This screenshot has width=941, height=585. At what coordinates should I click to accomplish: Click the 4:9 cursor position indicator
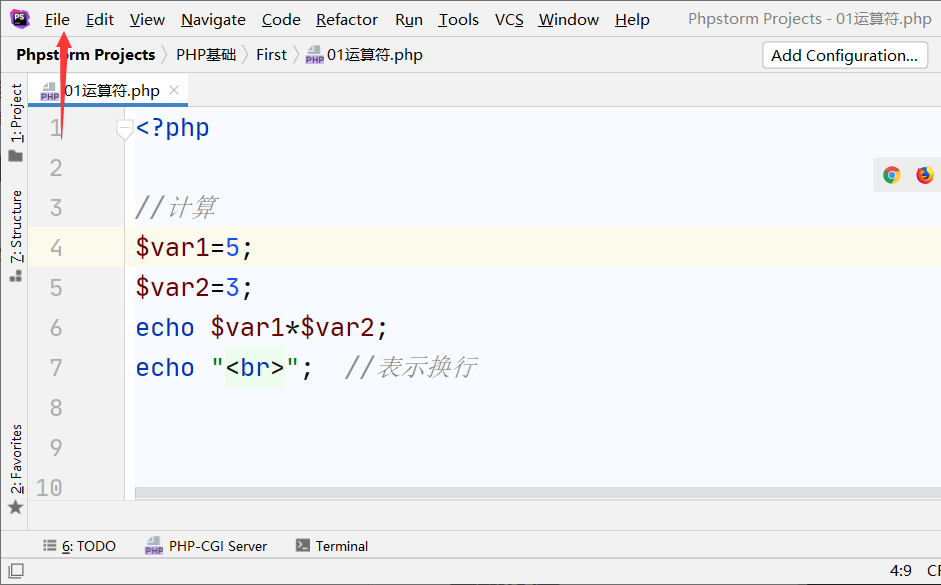coord(900,571)
